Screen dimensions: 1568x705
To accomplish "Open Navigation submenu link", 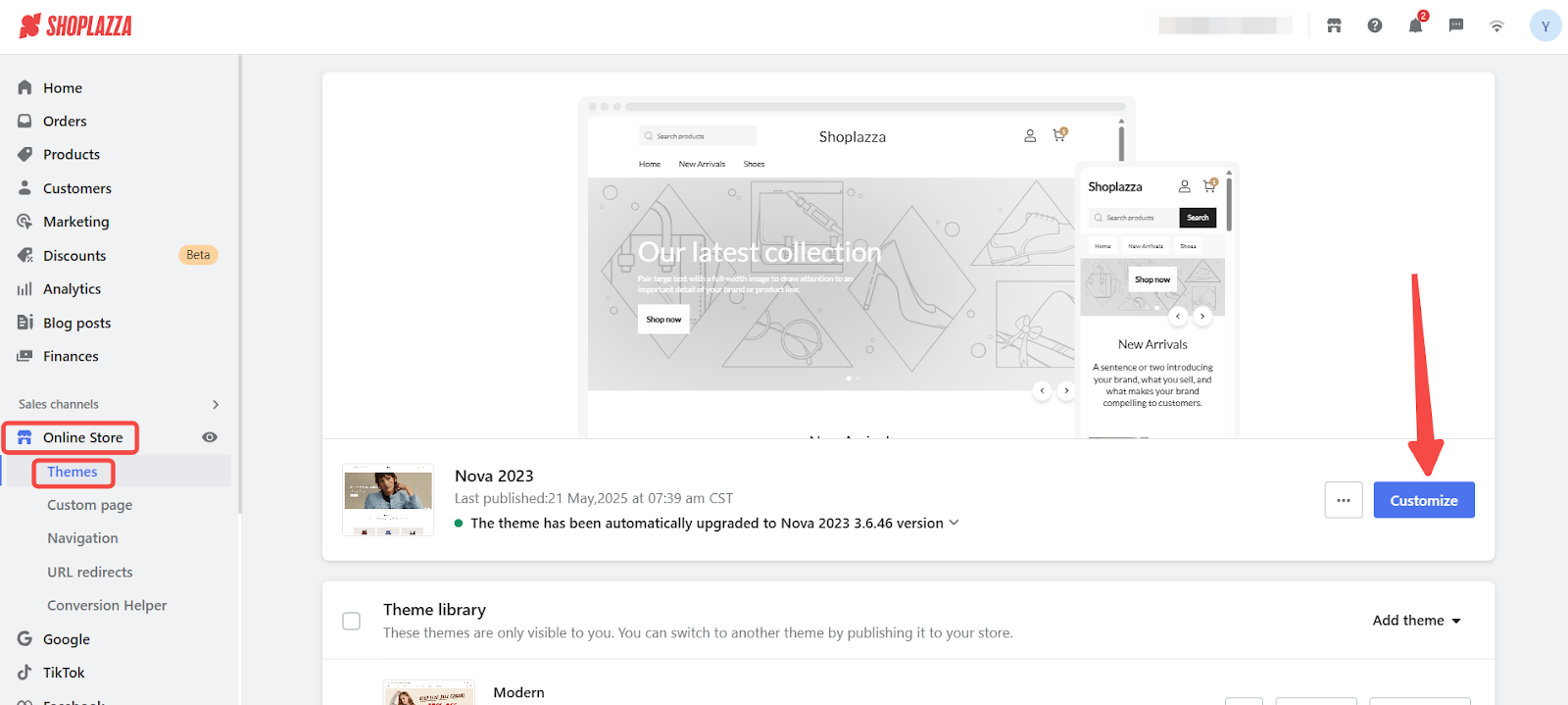I will click(x=82, y=538).
